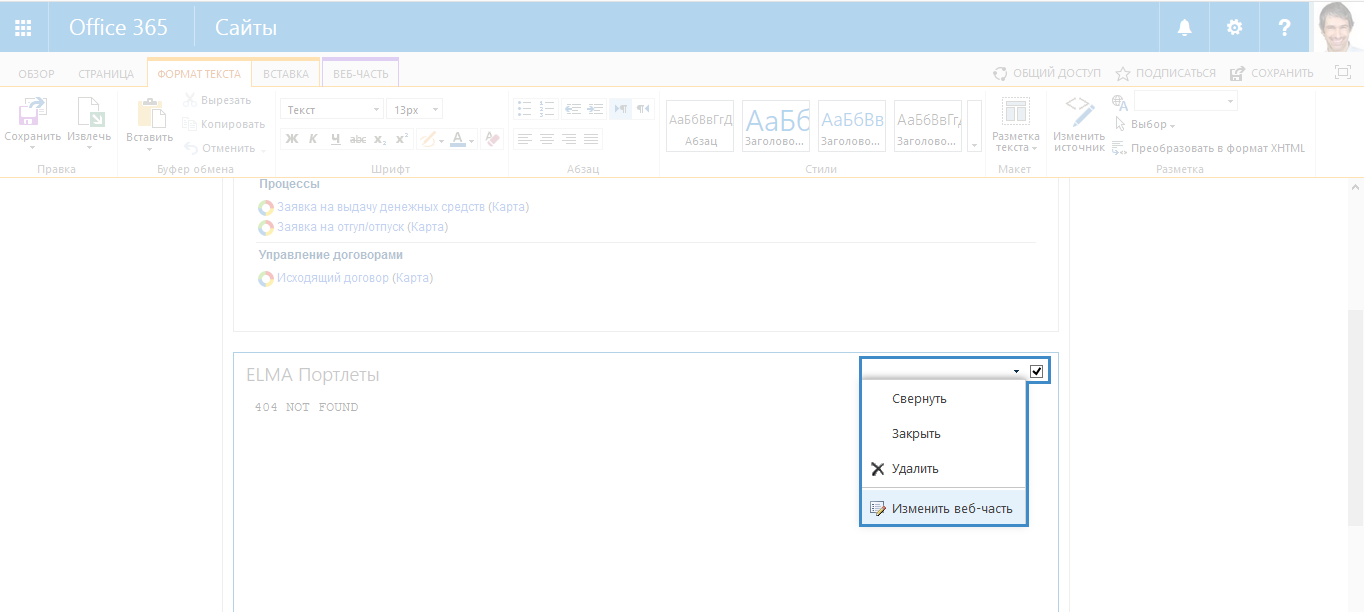Open the notifications bell
The image size is (1364, 612).
[x=1184, y=28]
